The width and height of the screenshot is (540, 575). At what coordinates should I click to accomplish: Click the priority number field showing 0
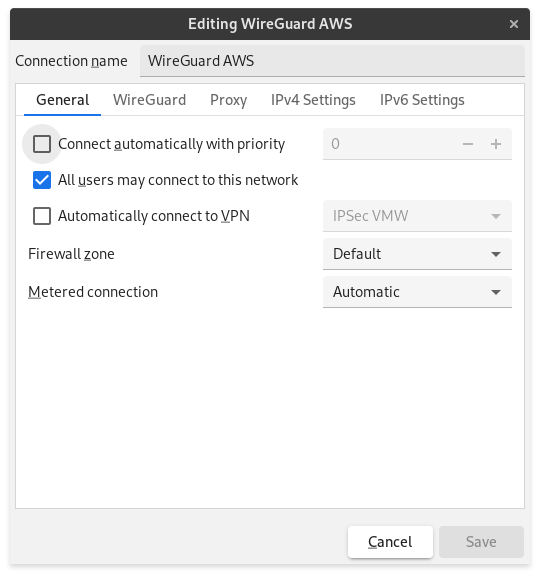click(389, 144)
